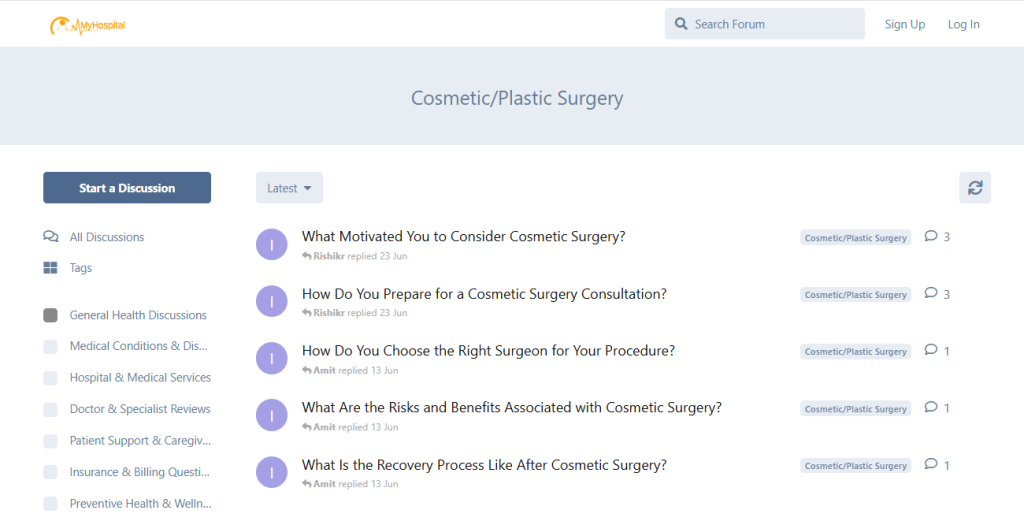Select the Hospital & Medical Services tag
This screenshot has width=1024, height=525.
(140, 378)
